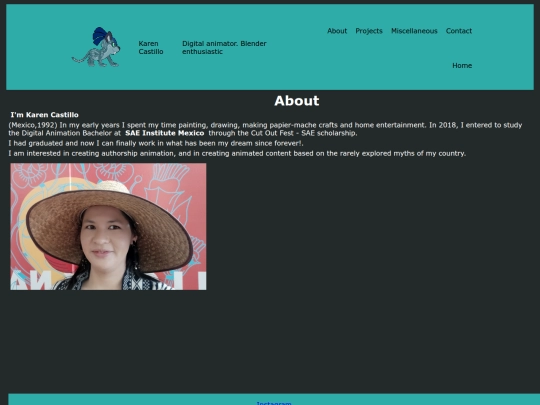This screenshot has width=540, height=405.
Task: Go to the Projects page
Action: [x=369, y=31]
